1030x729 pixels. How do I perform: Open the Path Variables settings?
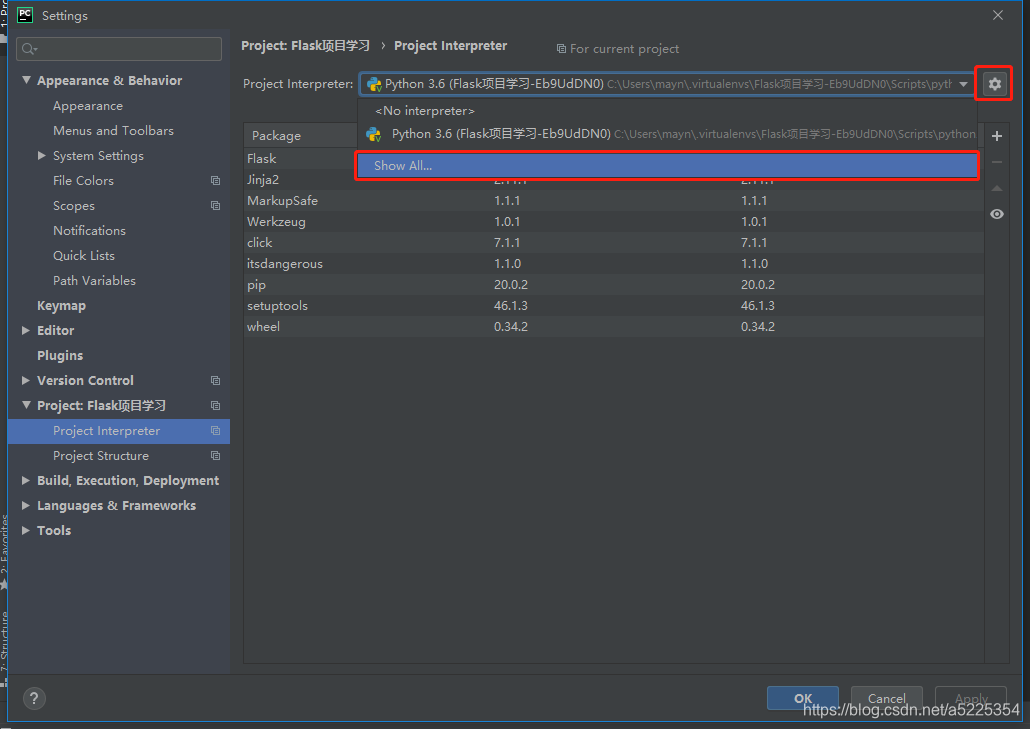94,280
